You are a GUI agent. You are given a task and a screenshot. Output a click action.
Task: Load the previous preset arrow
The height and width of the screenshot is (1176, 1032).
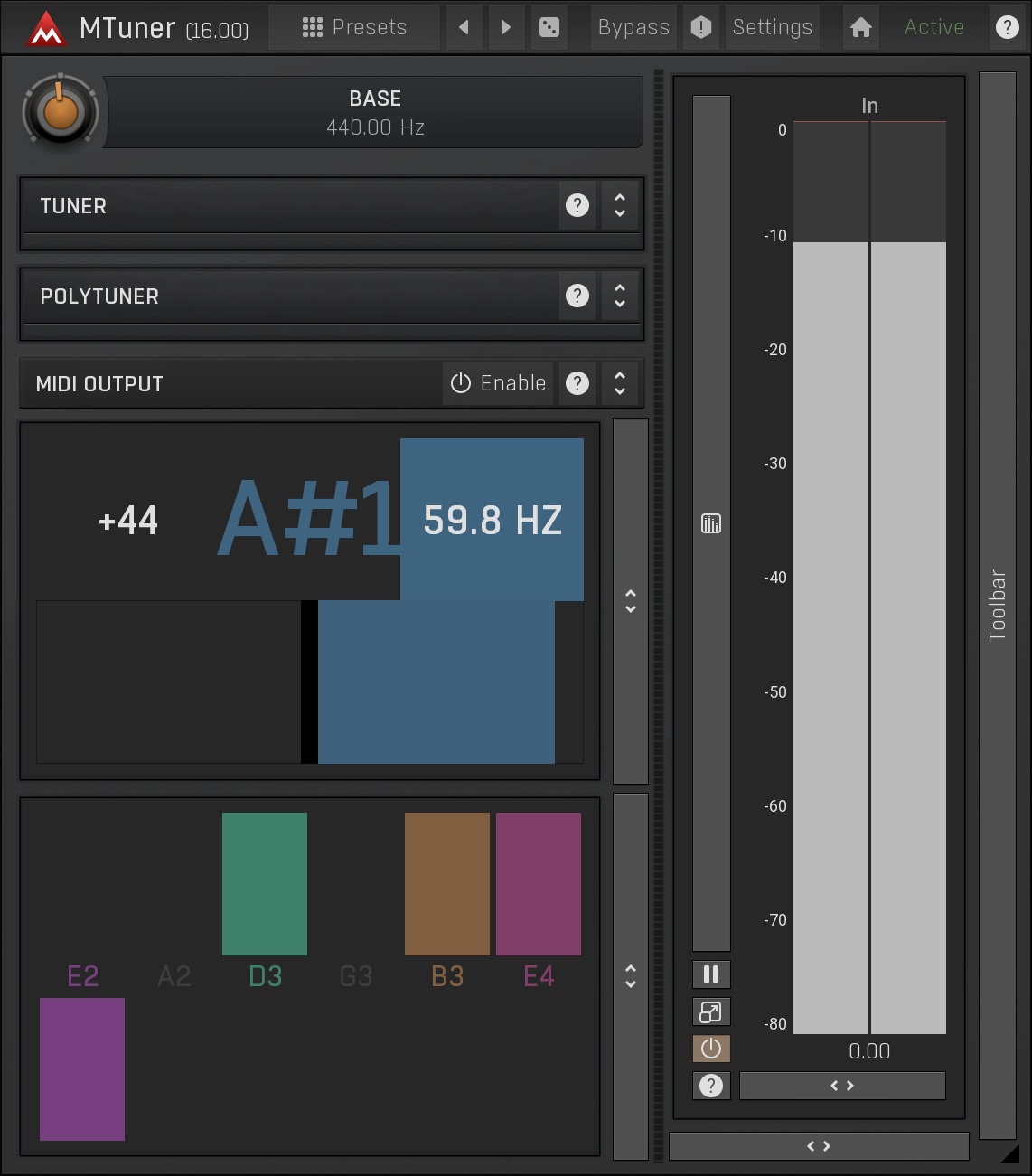[464, 27]
